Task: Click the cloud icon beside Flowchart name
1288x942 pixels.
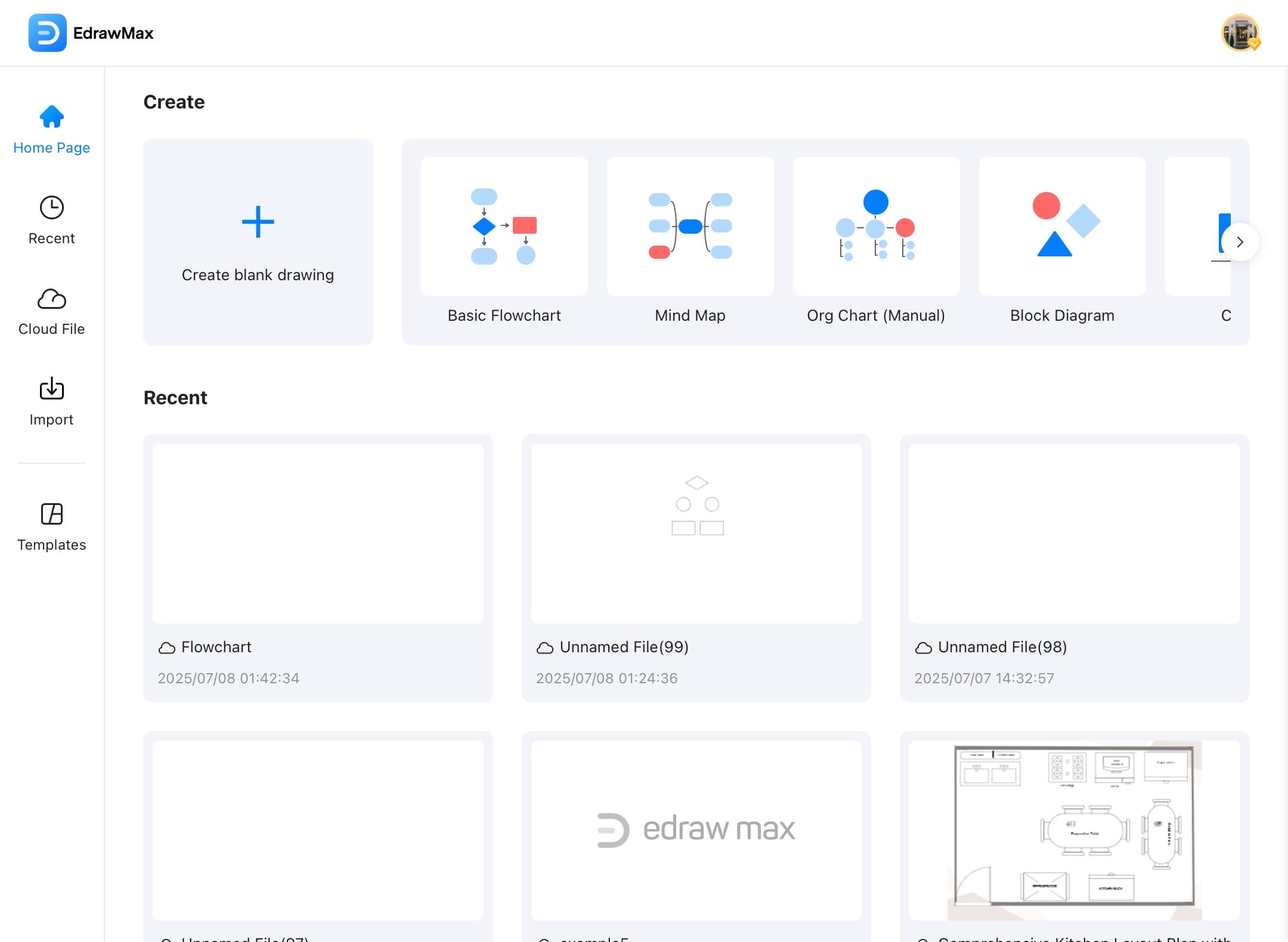Action: tap(166, 647)
